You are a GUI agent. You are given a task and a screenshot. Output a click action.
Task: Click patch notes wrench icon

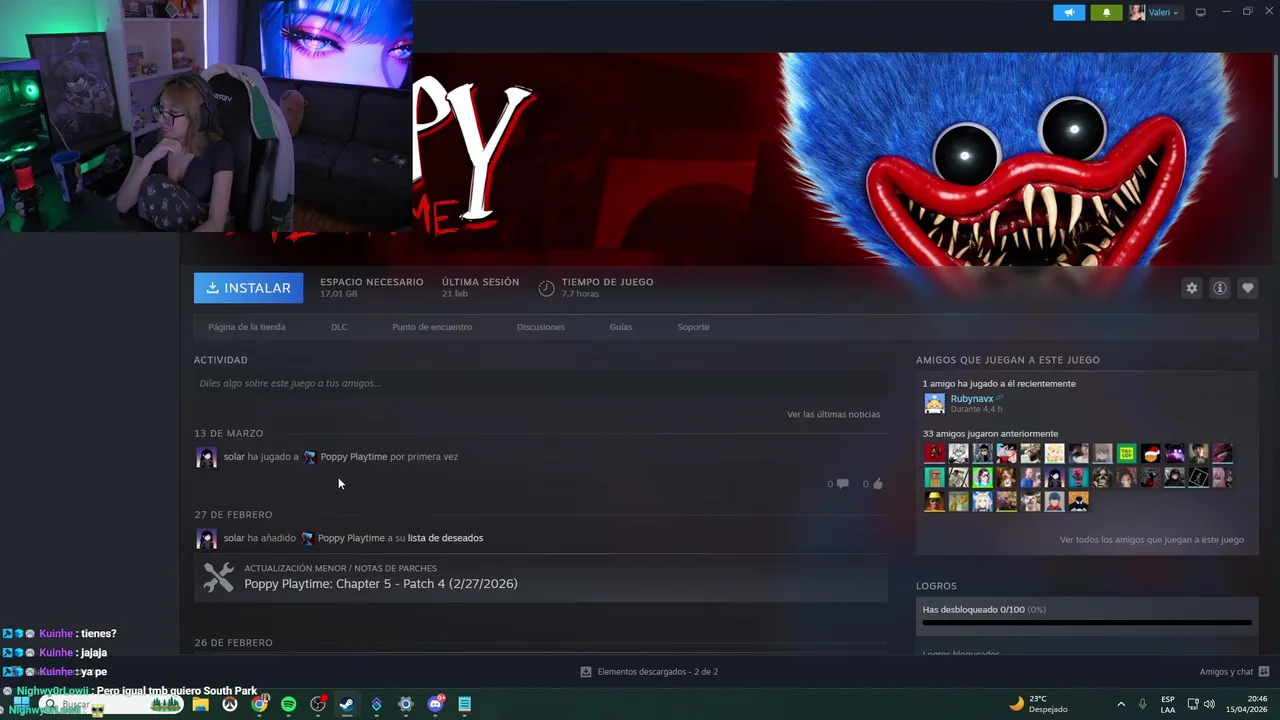pyautogui.click(x=218, y=577)
